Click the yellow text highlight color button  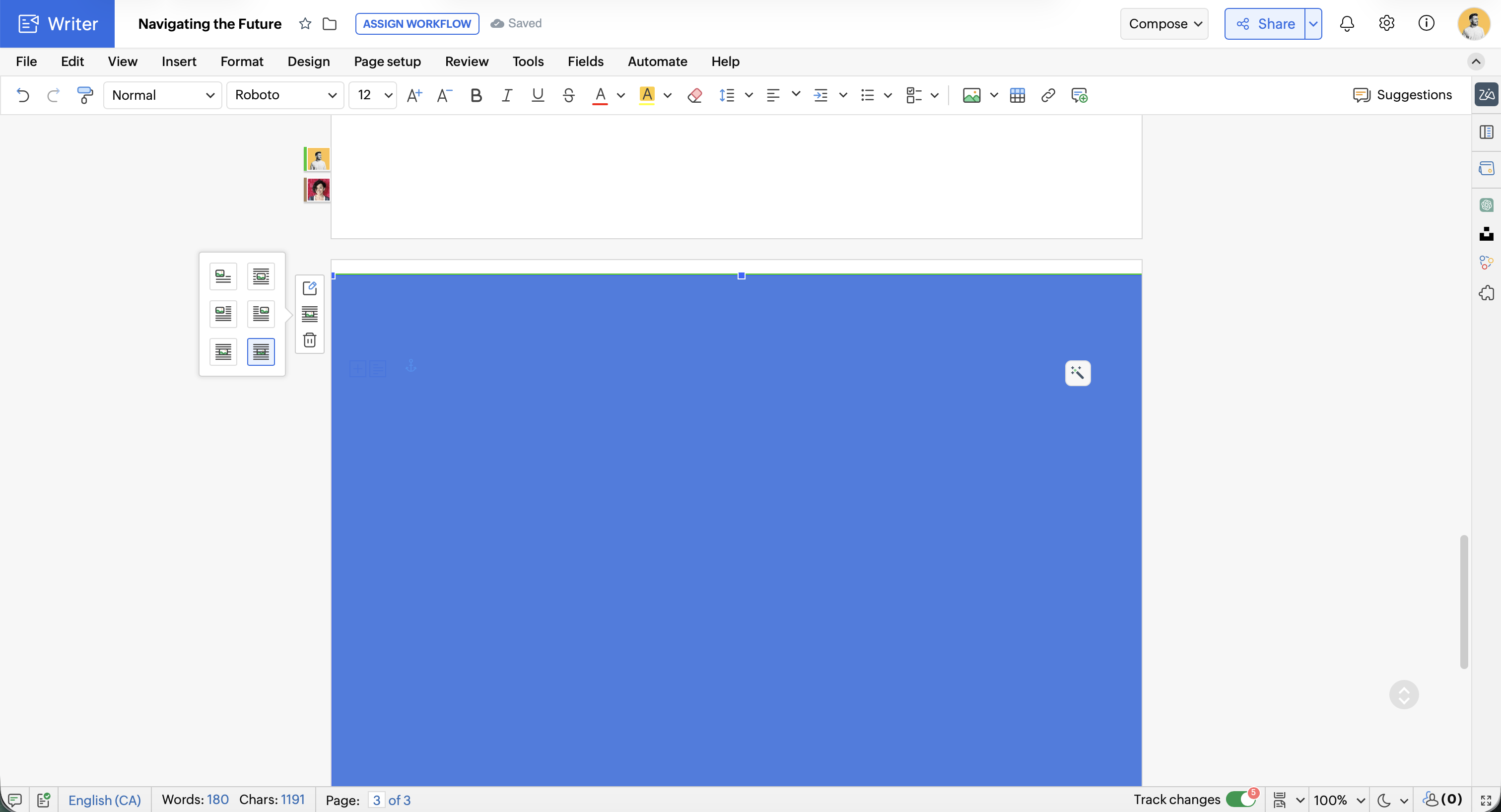(647, 95)
